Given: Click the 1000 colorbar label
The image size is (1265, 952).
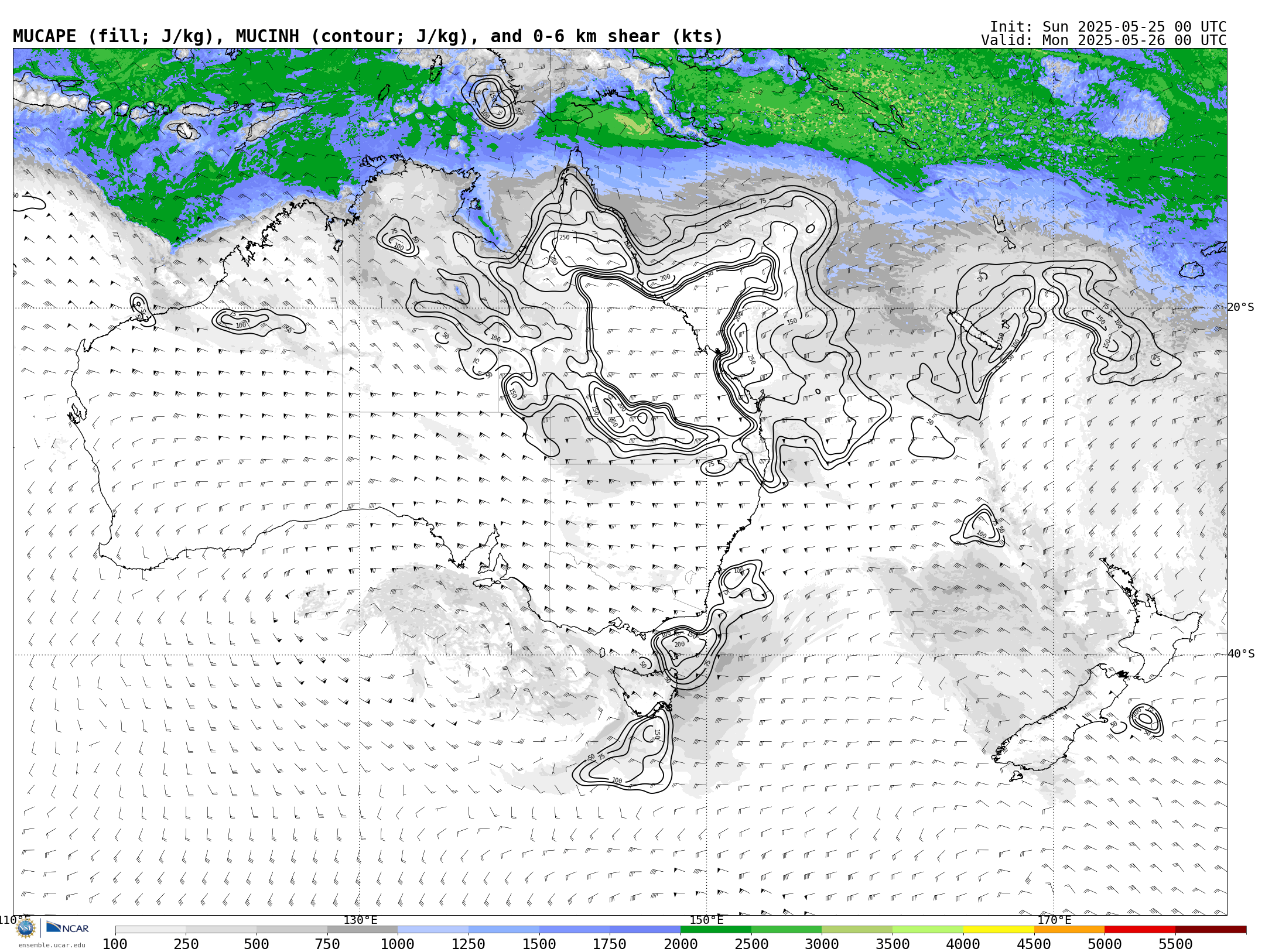Looking at the screenshot, I should [x=398, y=944].
